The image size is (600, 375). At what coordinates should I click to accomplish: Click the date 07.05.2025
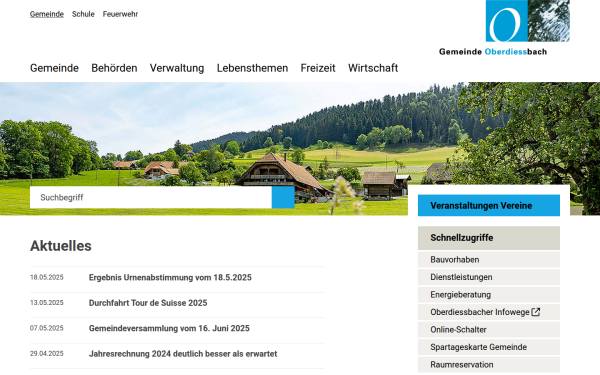coord(47,328)
